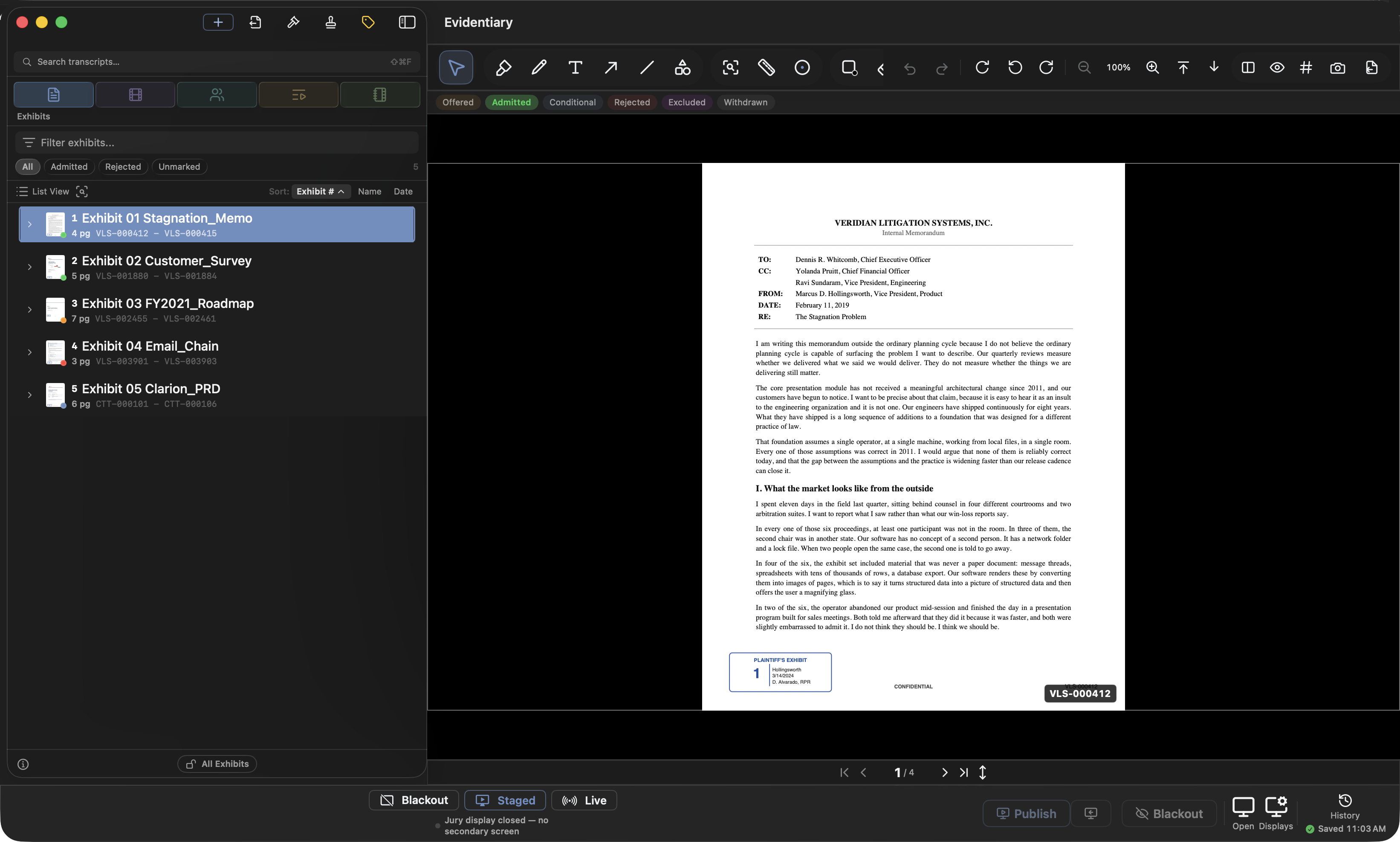Click in the Filter exhibits field

[x=217, y=143]
